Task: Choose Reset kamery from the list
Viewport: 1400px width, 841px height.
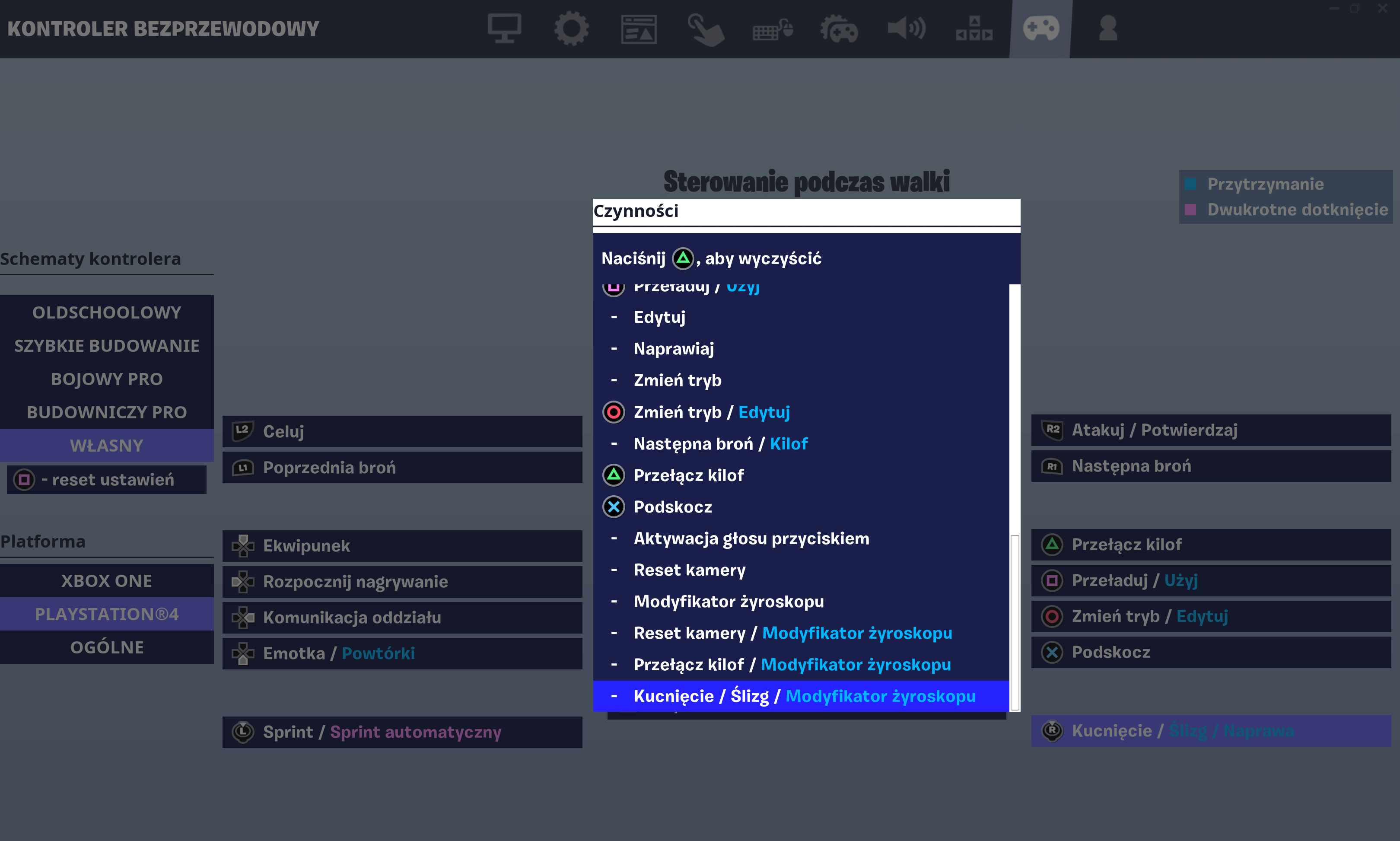Action: point(801,570)
